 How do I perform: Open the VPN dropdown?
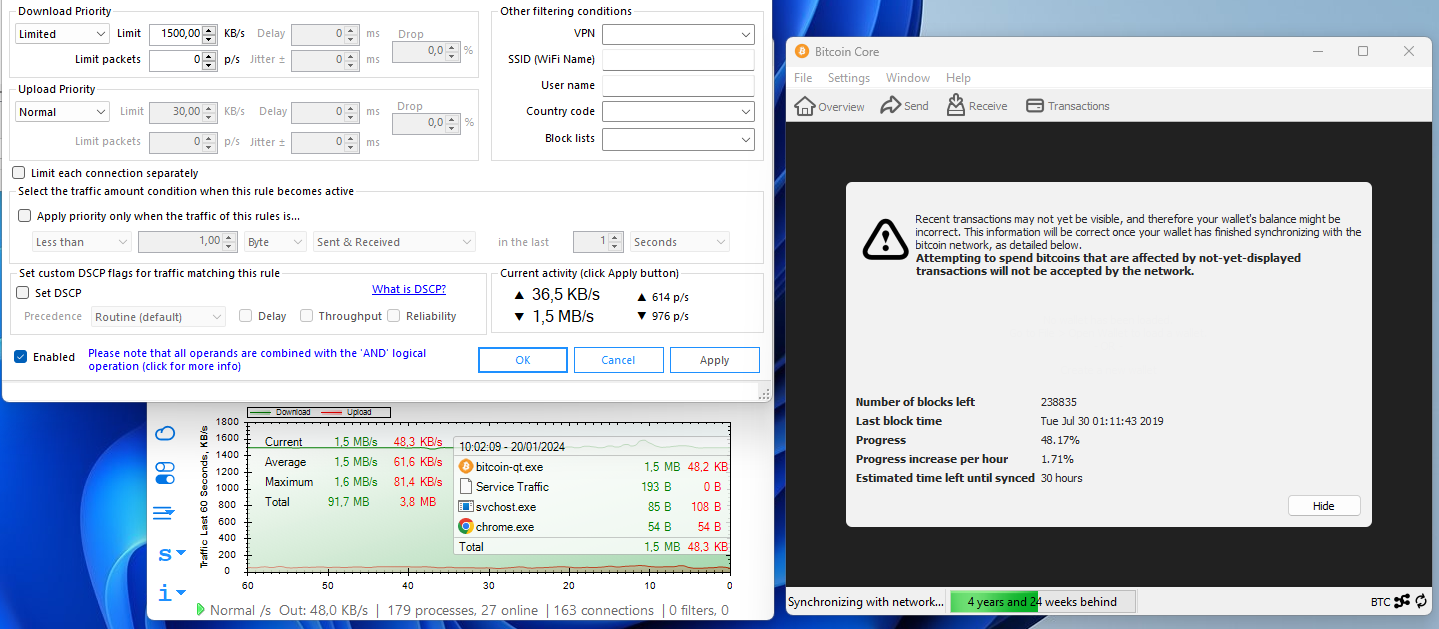click(678, 34)
